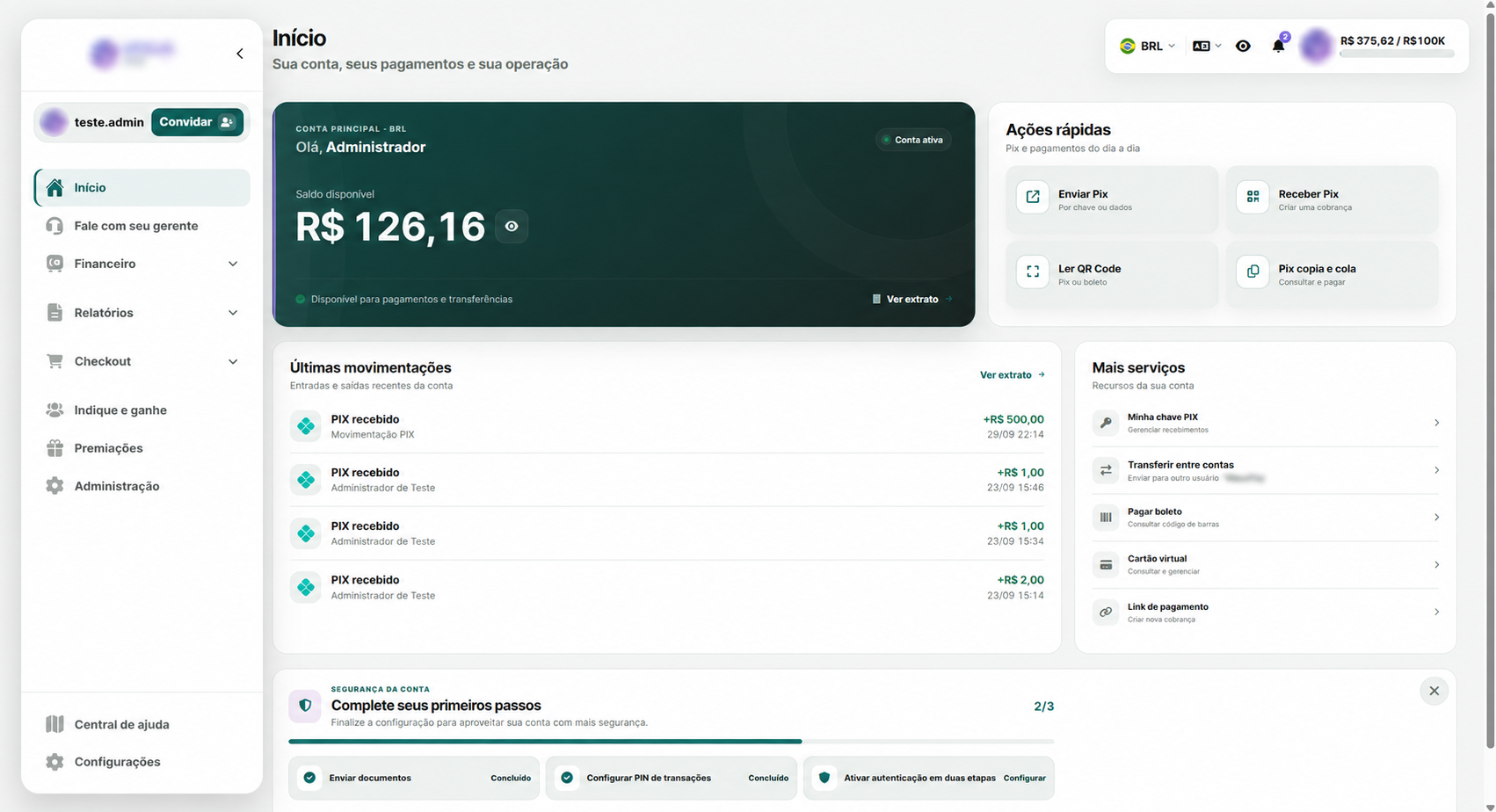Expand the Financeiro menu
Viewport: 1496px width, 812px height.
(142, 264)
